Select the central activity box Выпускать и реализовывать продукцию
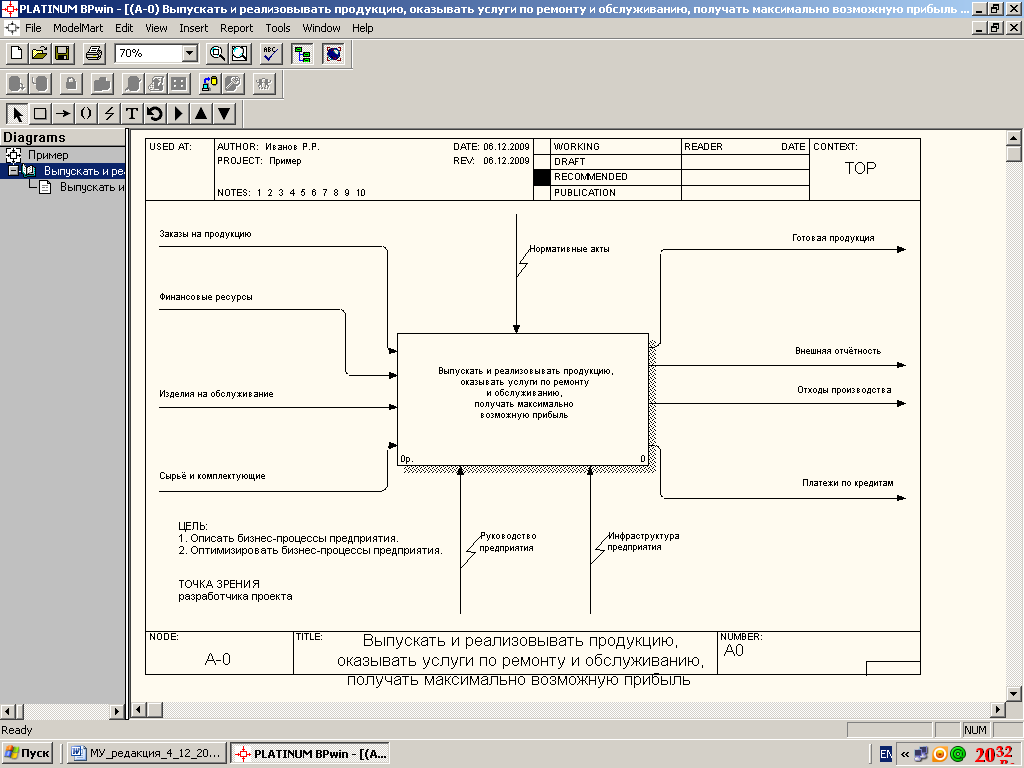The height and width of the screenshot is (768, 1024). [x=522, y=400]
